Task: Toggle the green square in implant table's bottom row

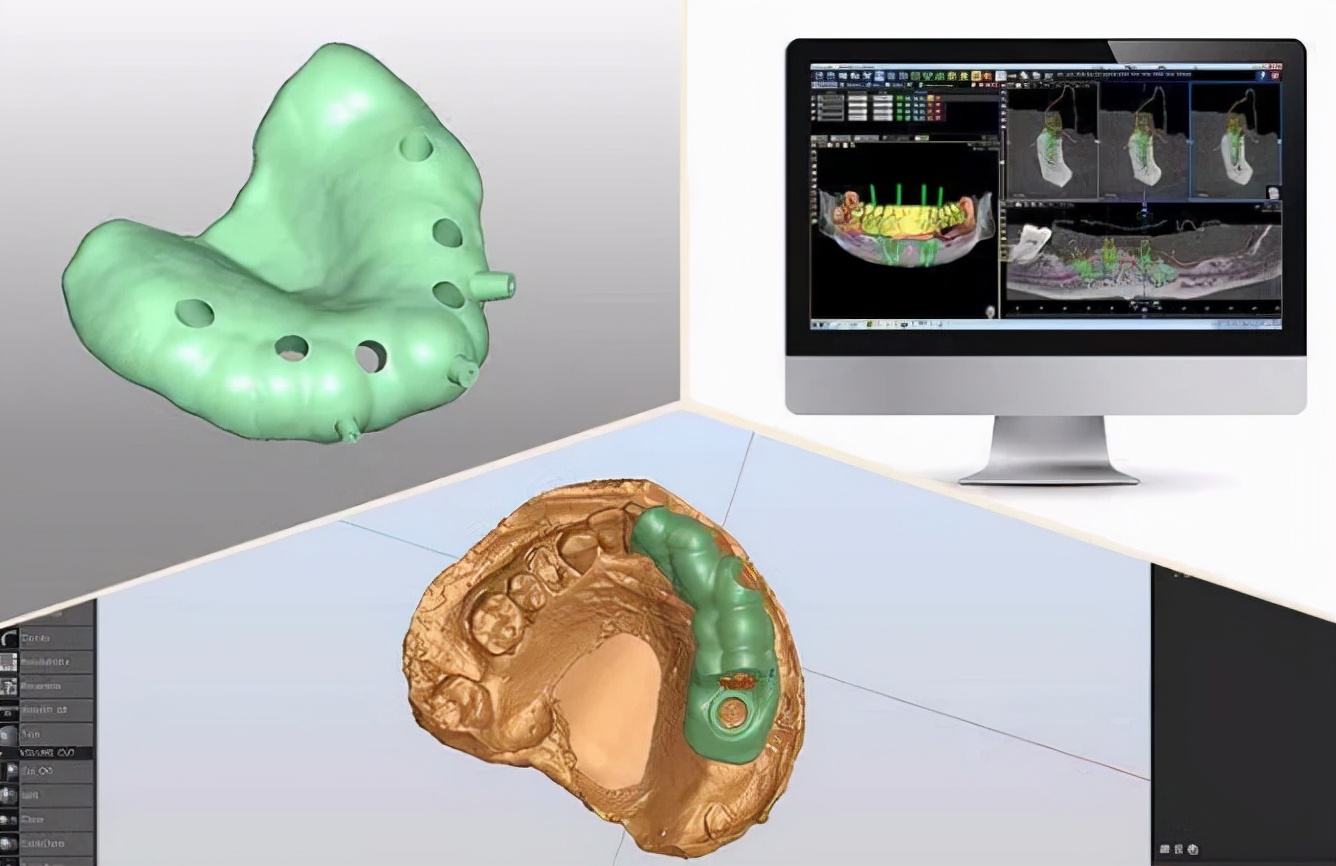Action: coord(901,118)
